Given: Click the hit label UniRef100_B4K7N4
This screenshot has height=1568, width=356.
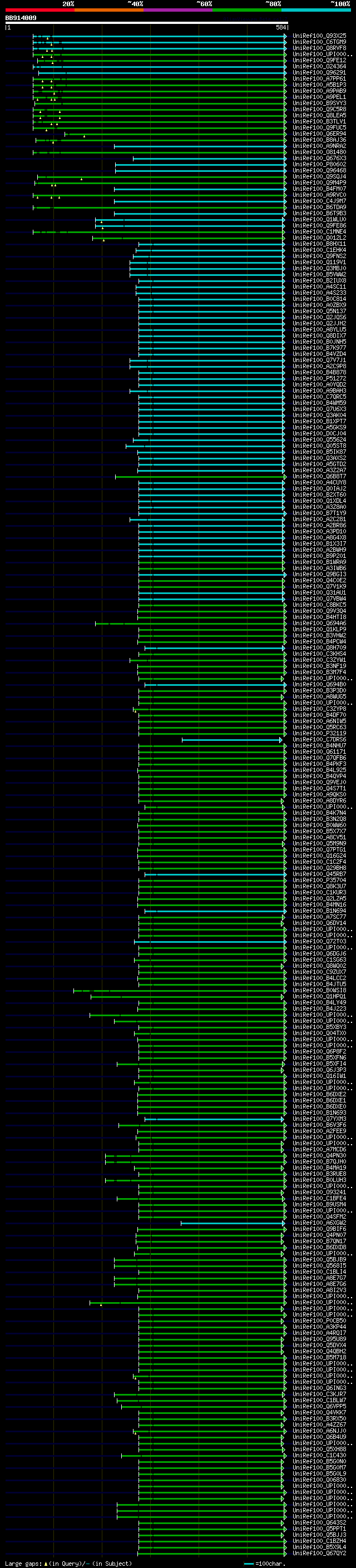Looking at the screenshot, I should click(319, 813).
